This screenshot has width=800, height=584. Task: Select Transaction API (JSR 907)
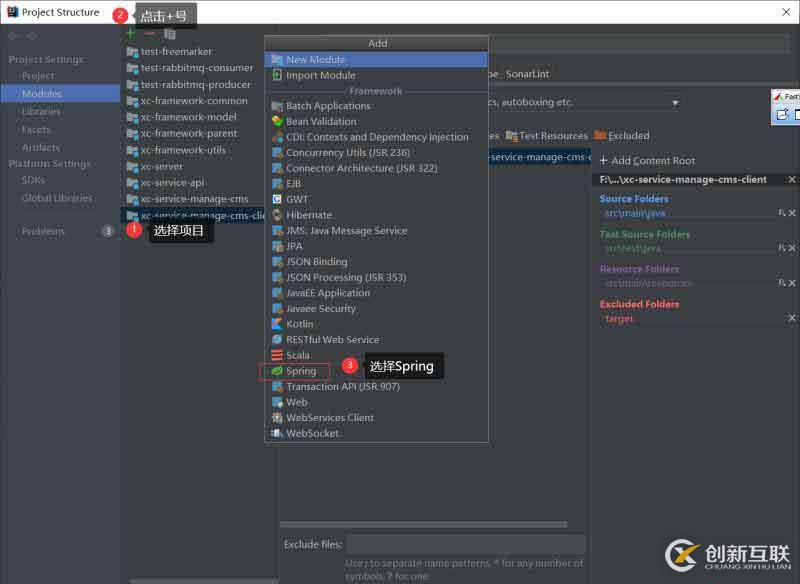376,387
